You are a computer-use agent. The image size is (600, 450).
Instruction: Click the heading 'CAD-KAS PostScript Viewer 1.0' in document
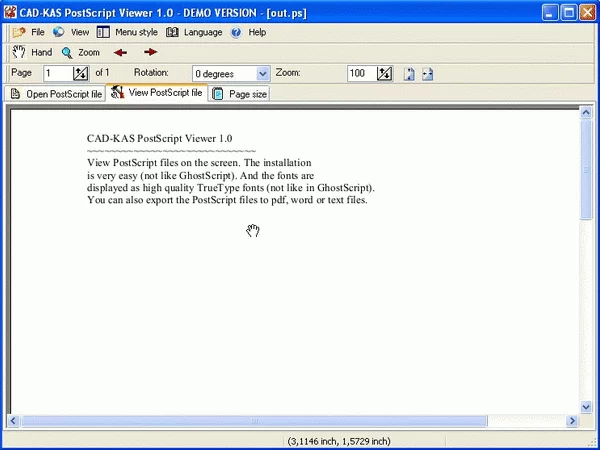click(160, 139)
